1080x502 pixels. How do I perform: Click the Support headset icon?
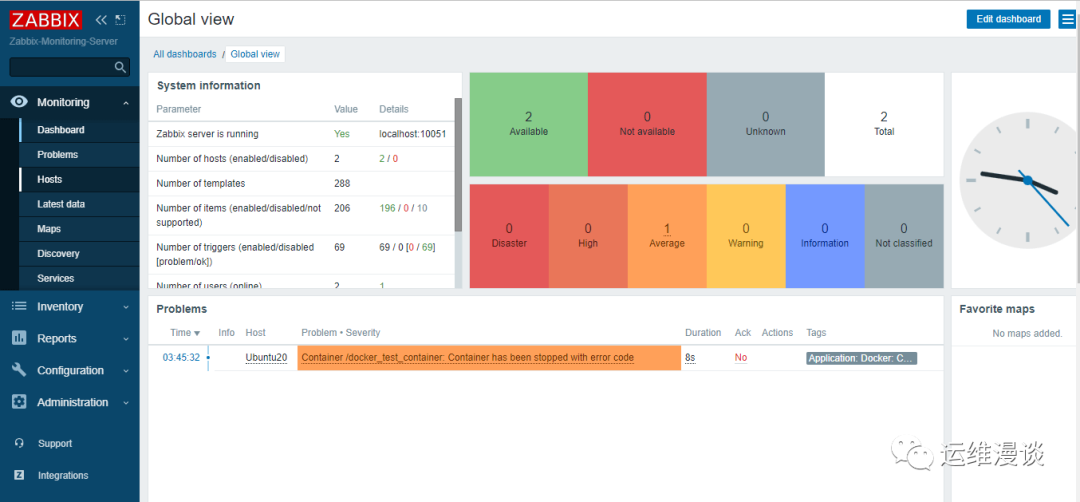[x=19, y=443]
